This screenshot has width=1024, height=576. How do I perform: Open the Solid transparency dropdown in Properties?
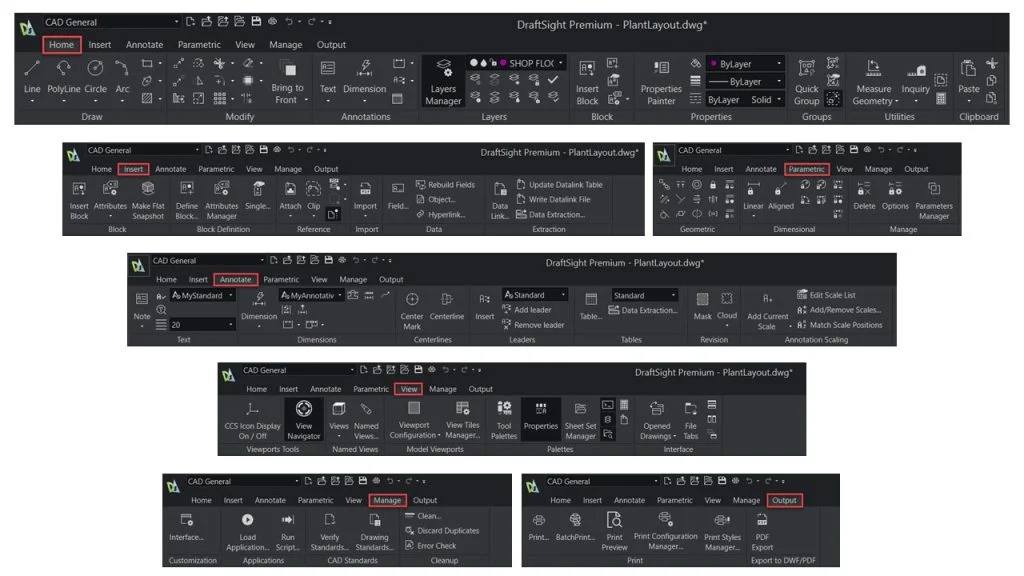[767, 100]
